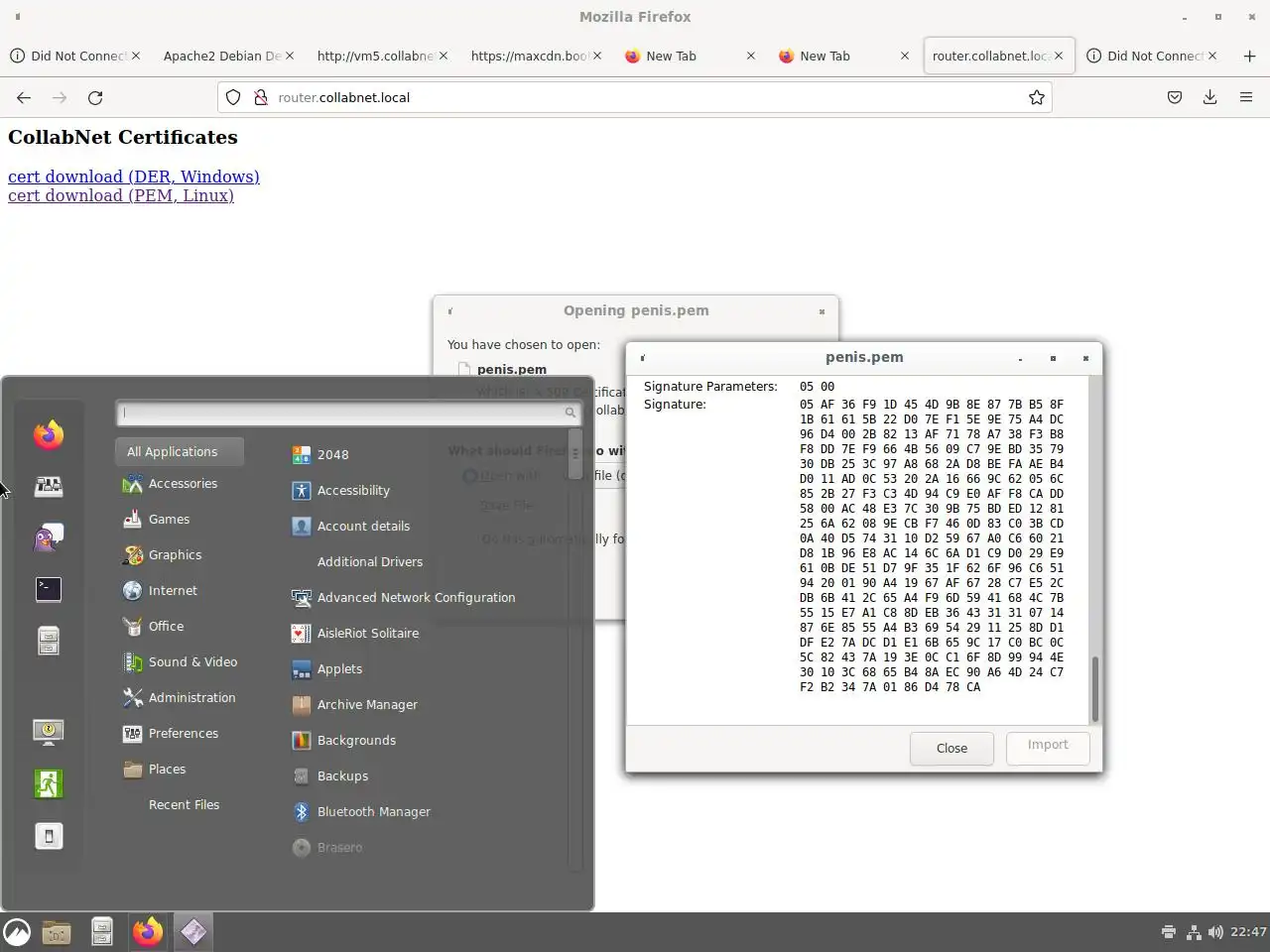Launch Terminal from the menu favorites sidebar
Image resolution: width=1270 pixels, height=952 pixels.
pyautogui.click(x=49, y=589)
